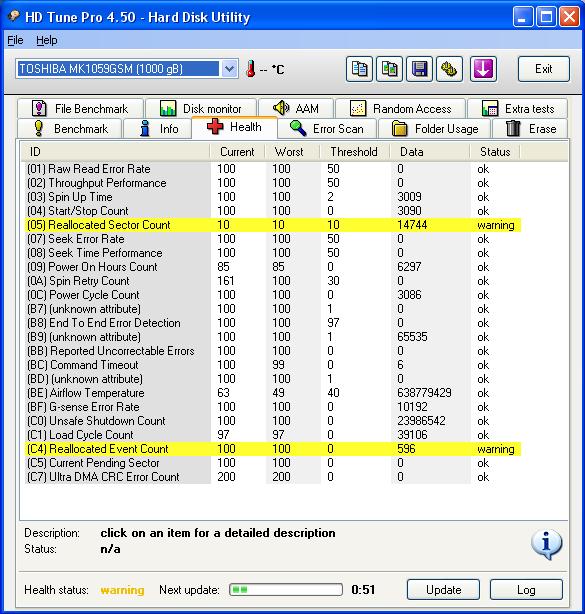585x614 pixels.
Task: Copy text to clipboard toolbar icon
Action: coord(359,69)
